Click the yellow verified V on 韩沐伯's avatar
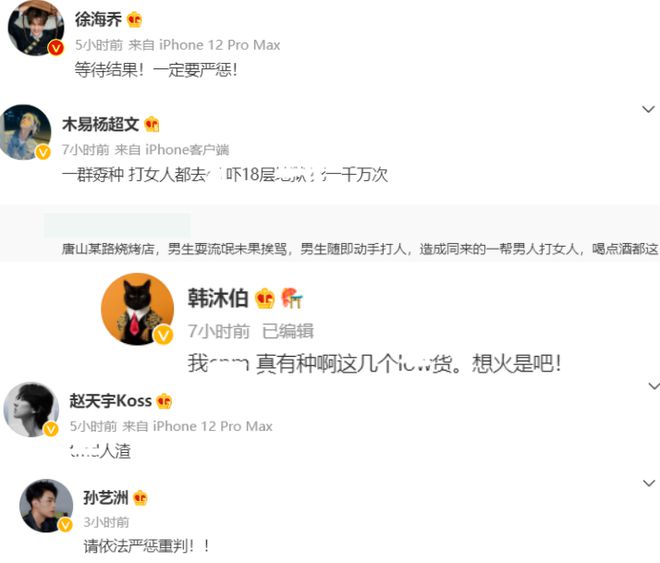The image size is (660, 563). (x=163, y=335)
